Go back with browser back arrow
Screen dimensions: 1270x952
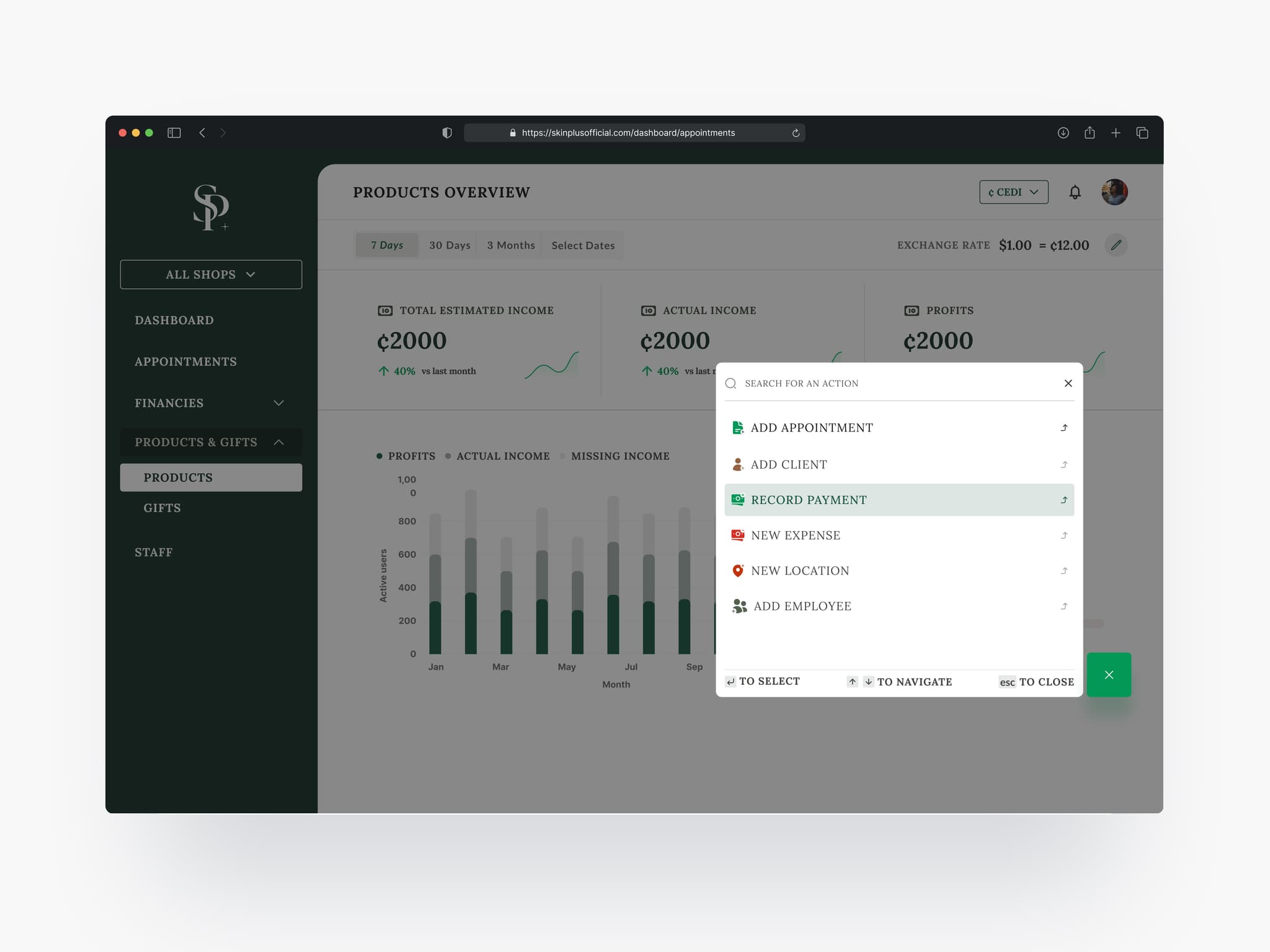[202, 133]
